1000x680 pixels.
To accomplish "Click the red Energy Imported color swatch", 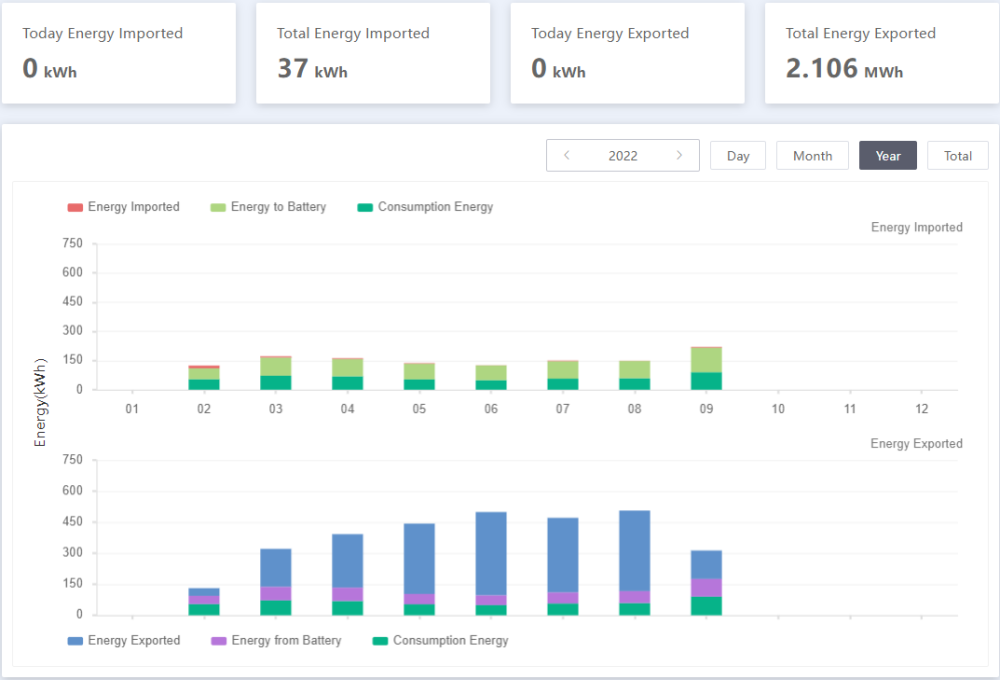I will pyautogui.click(x=75, y=207).
